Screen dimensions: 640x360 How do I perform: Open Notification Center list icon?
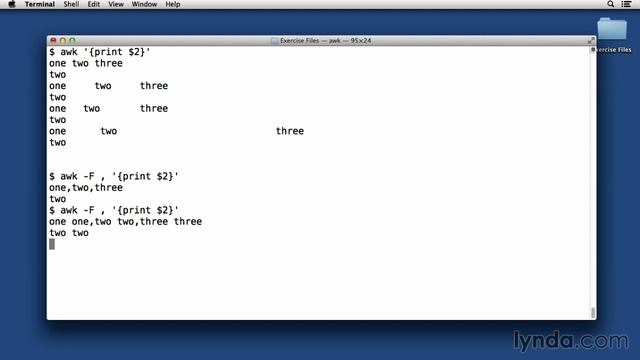(x=626, y=4)
